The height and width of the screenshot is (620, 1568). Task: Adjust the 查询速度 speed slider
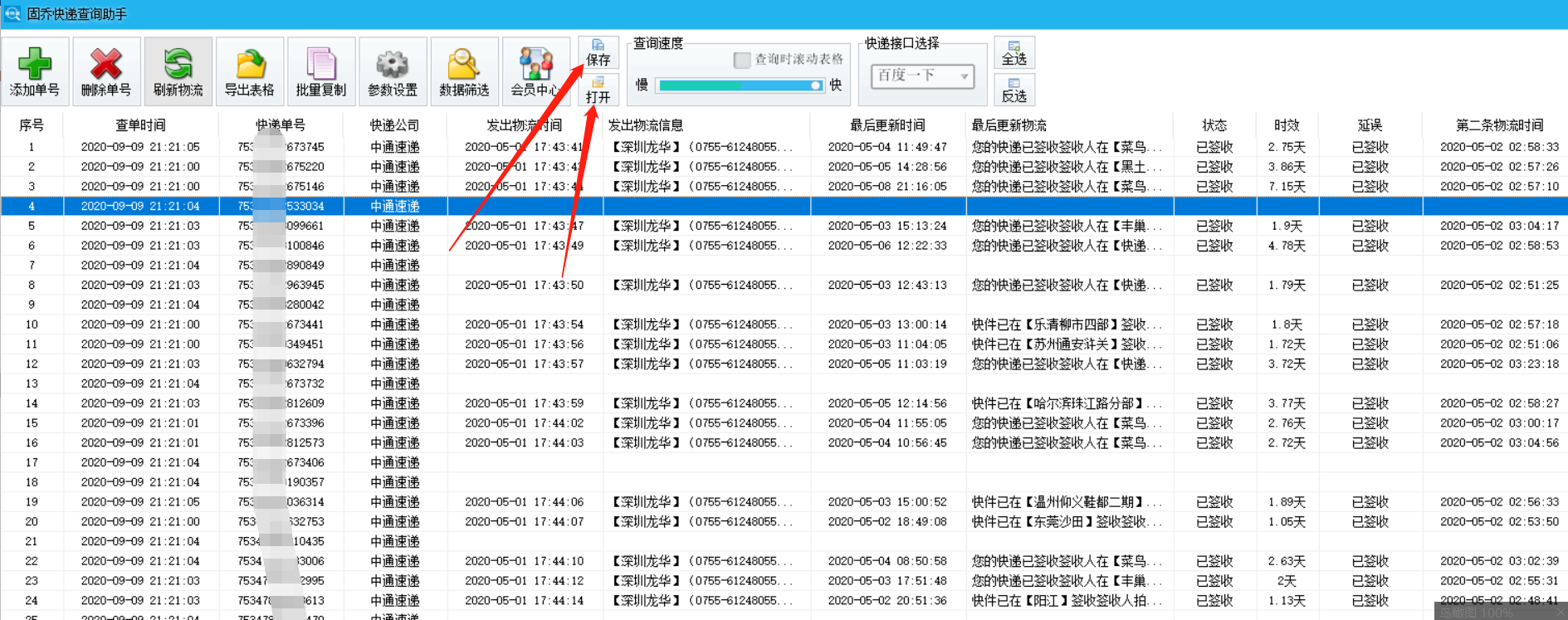(x=739, y=85)
